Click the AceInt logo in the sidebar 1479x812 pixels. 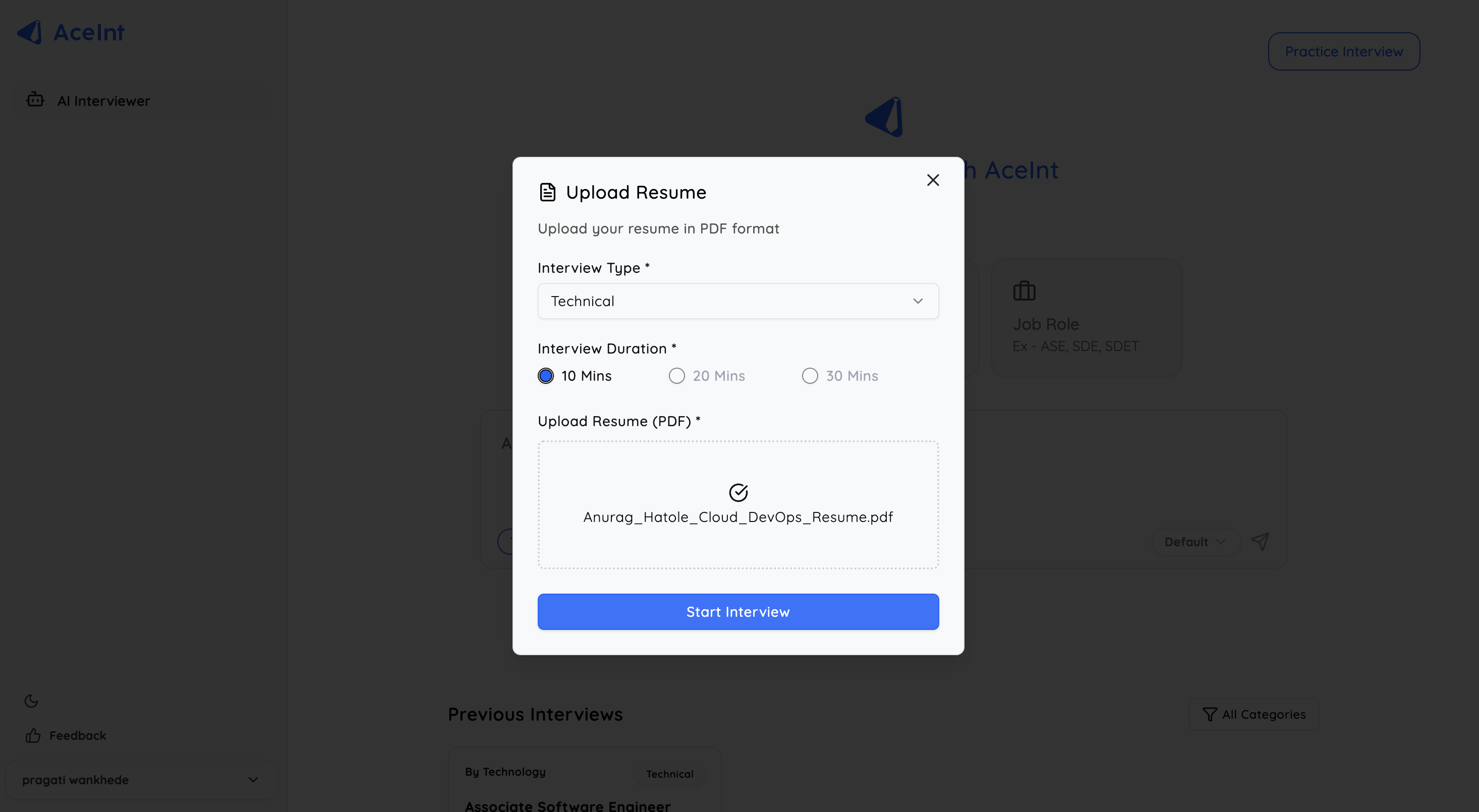click(71, 32)
